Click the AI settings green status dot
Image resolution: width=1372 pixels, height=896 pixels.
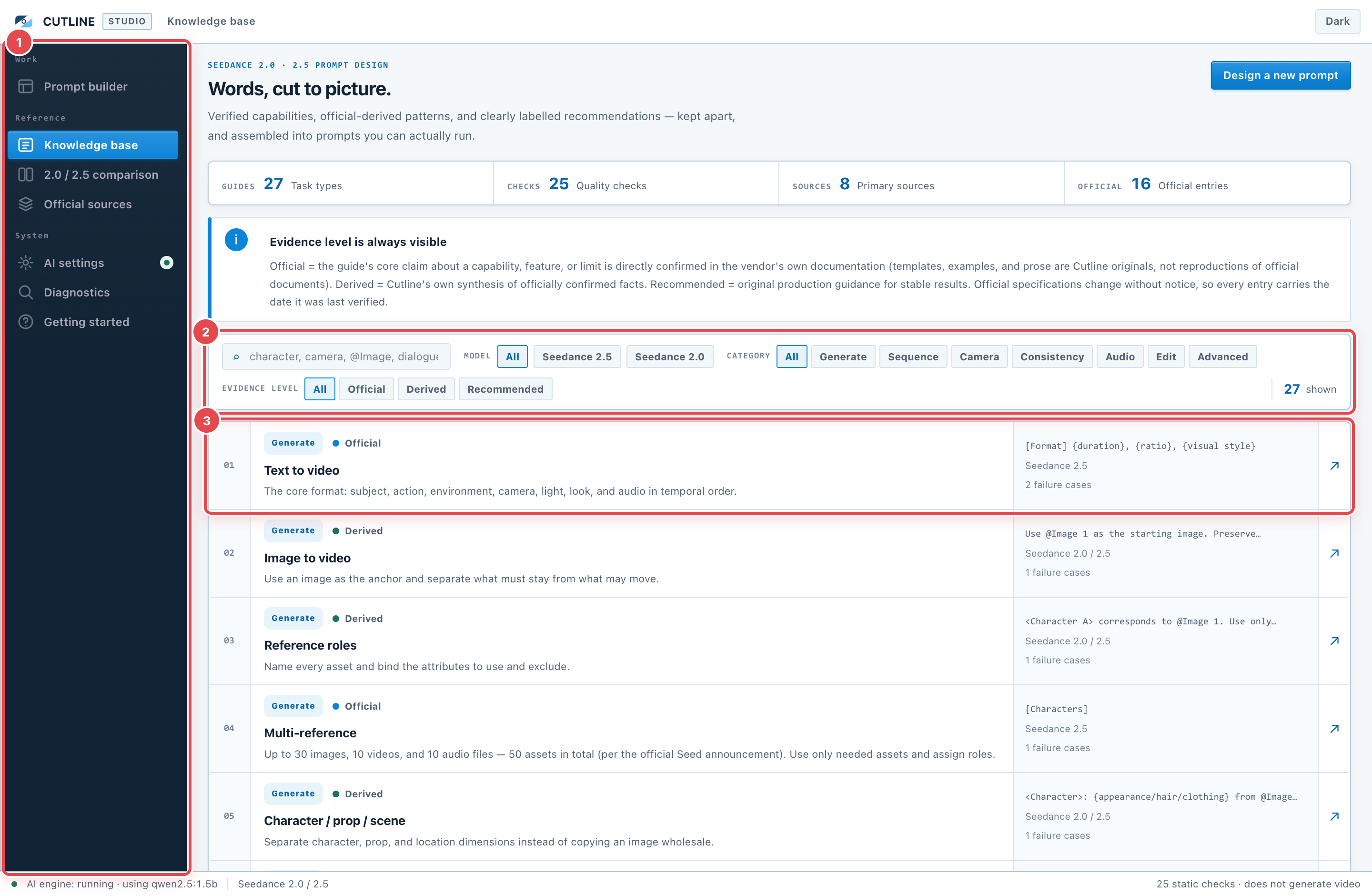(x=167, y=263)
